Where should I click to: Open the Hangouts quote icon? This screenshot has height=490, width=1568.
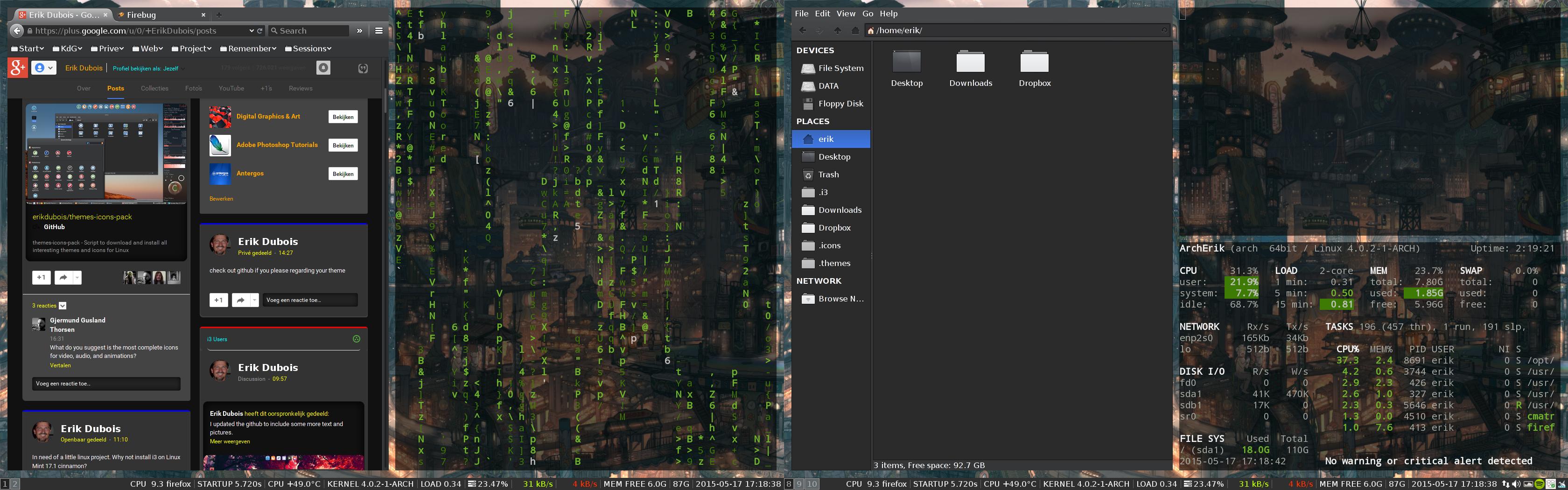pyautogui.click(x=363, y=68)
